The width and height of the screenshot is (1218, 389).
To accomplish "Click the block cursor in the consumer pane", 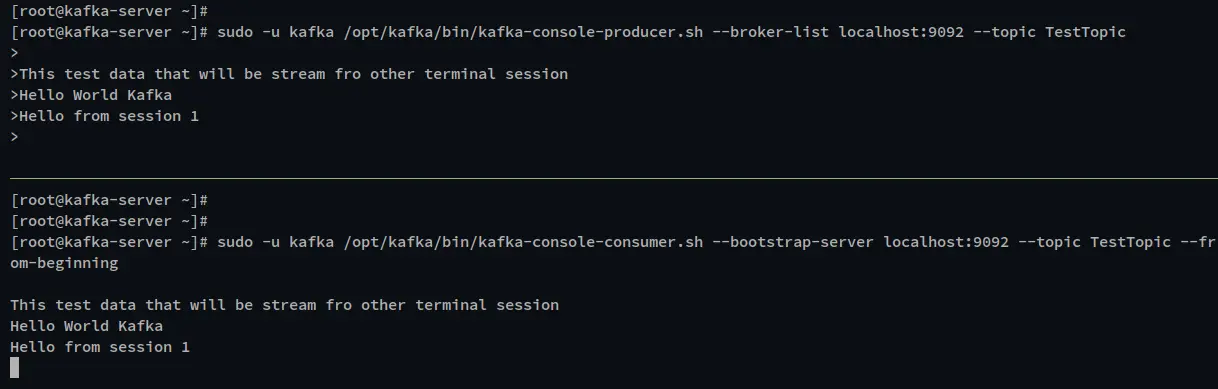I will [15, 367].
